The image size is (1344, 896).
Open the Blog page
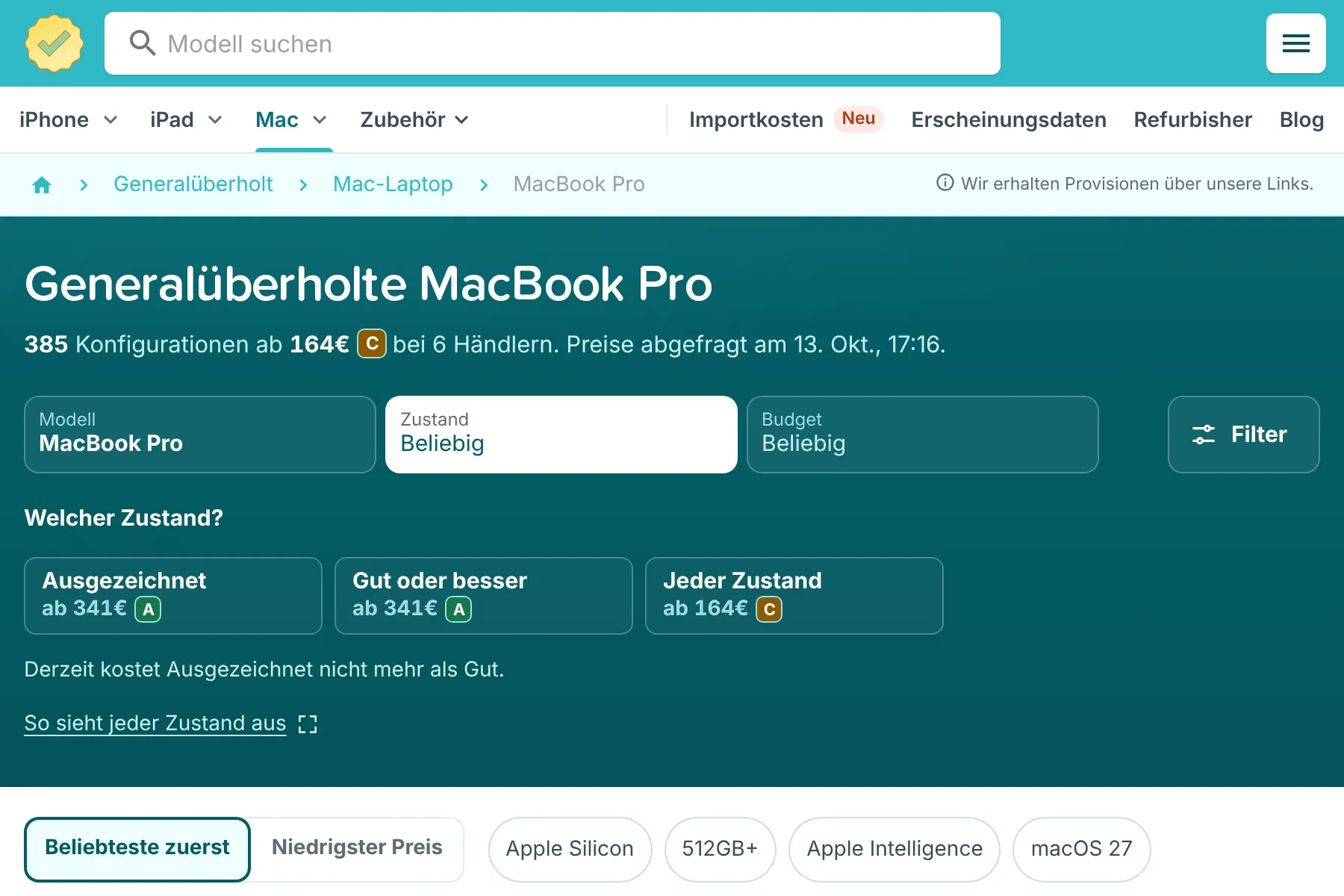(1301, 119)
